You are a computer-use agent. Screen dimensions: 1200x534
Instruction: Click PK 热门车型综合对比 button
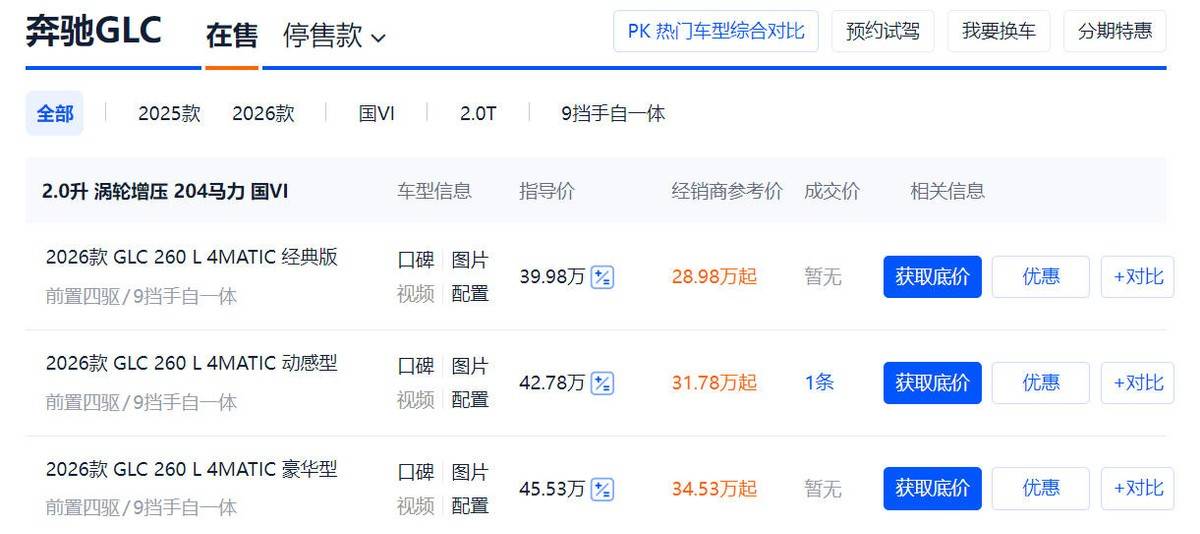coord(715,31)
